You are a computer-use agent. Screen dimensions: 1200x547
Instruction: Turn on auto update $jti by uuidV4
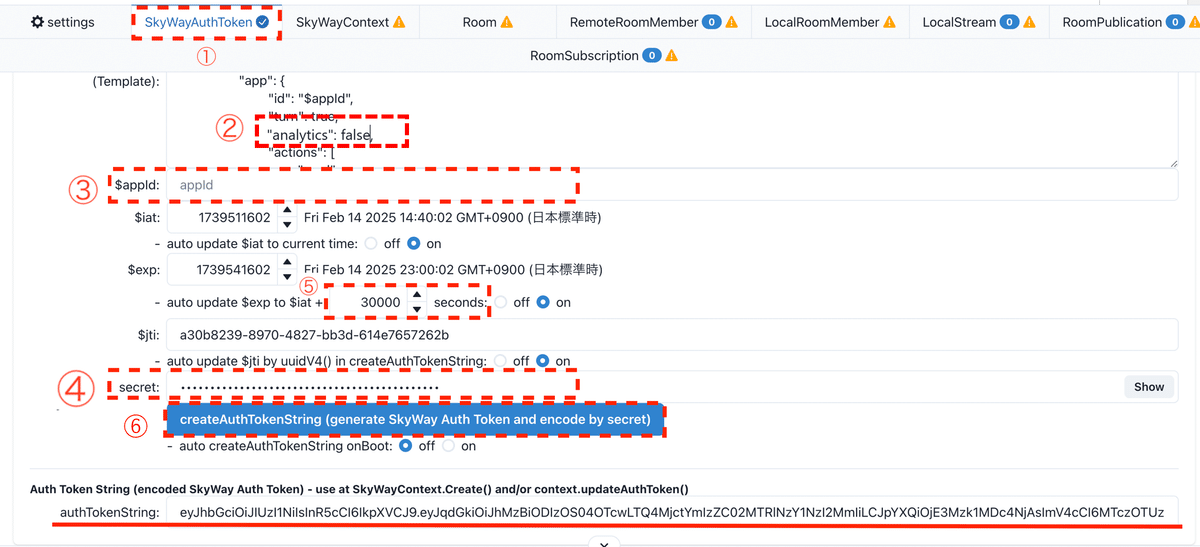point(543,361)
